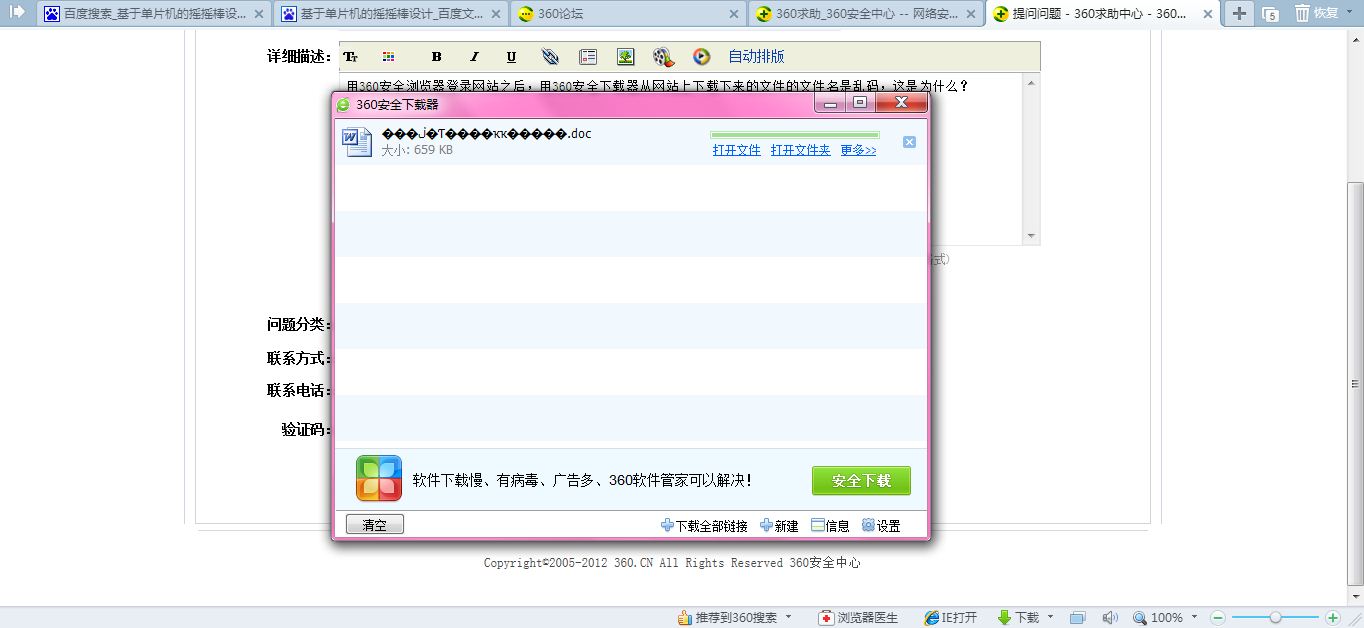
Task: Click the 自动排版 auto-format link
Action: click(x=756, y=57)
